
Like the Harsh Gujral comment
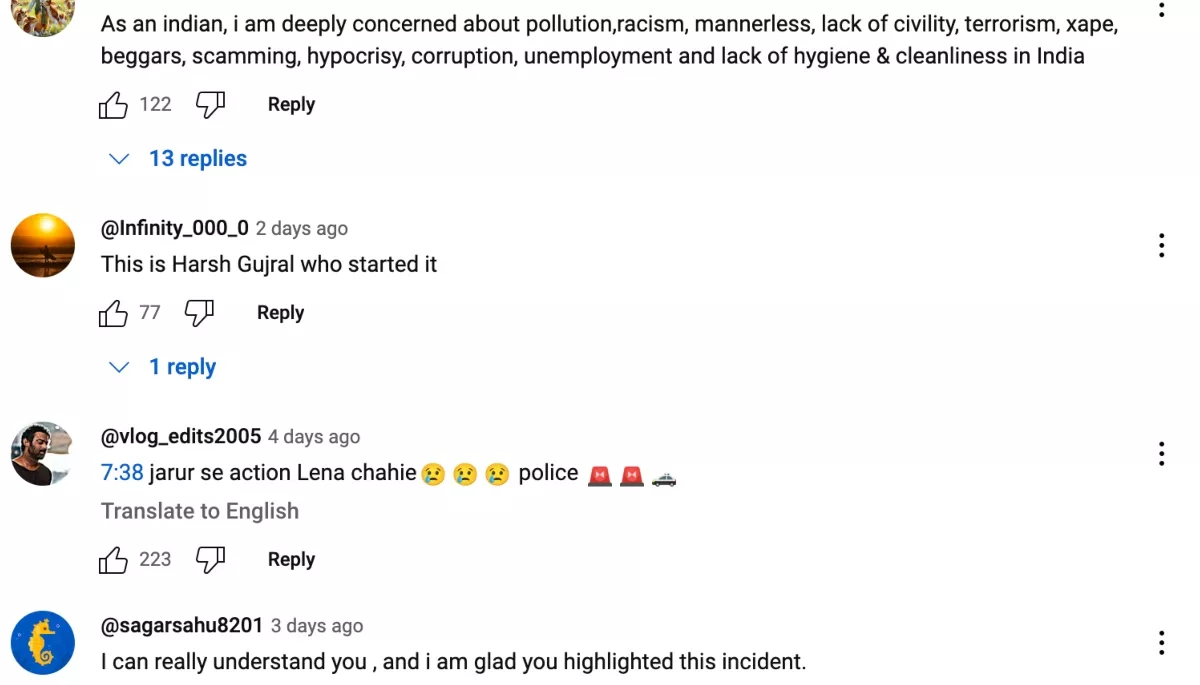tap(113, 313)
